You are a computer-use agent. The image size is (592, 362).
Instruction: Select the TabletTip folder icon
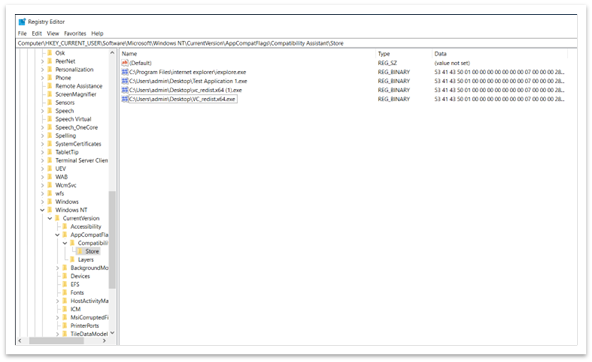pos(50,152)
